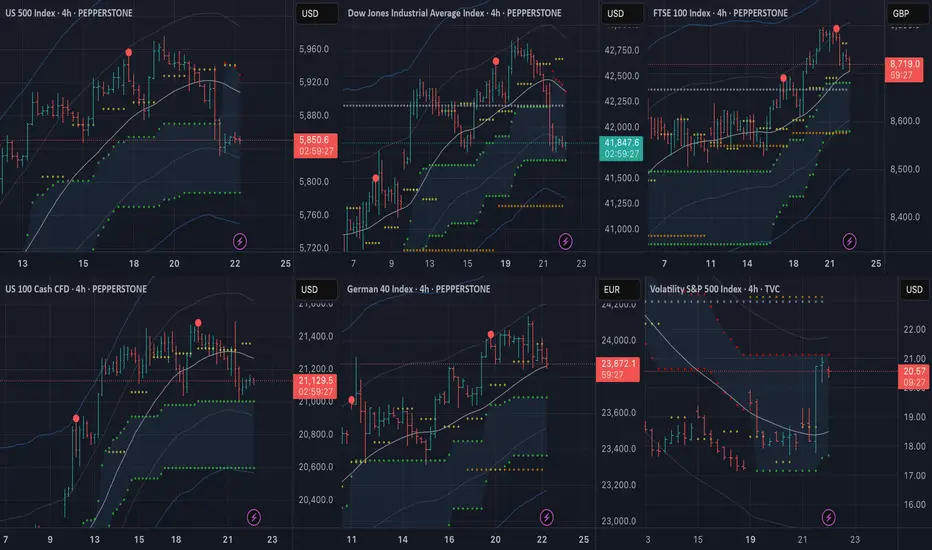Click the 21,129.5 current price label

pyautogui.click(x=316, y=386)
